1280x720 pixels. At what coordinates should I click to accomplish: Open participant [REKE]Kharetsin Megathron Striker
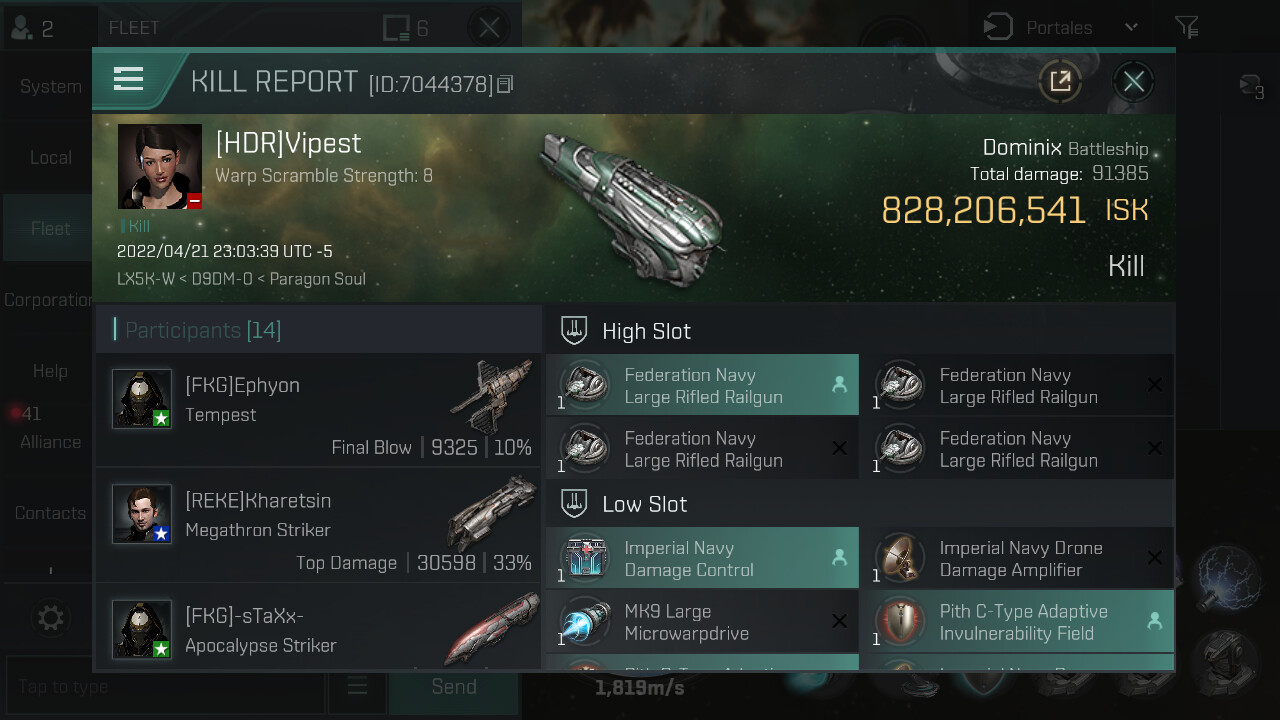(x=318, y=526)
